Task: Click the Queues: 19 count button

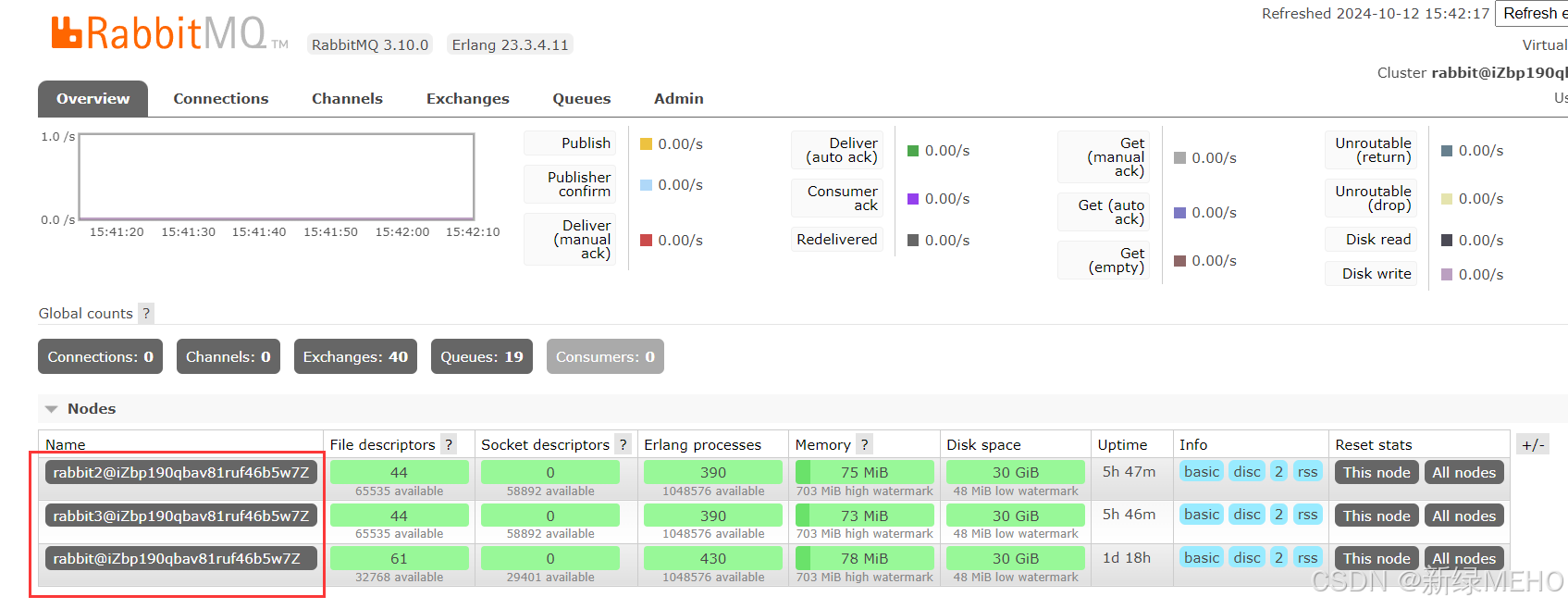Action: [x=481, y=357]
